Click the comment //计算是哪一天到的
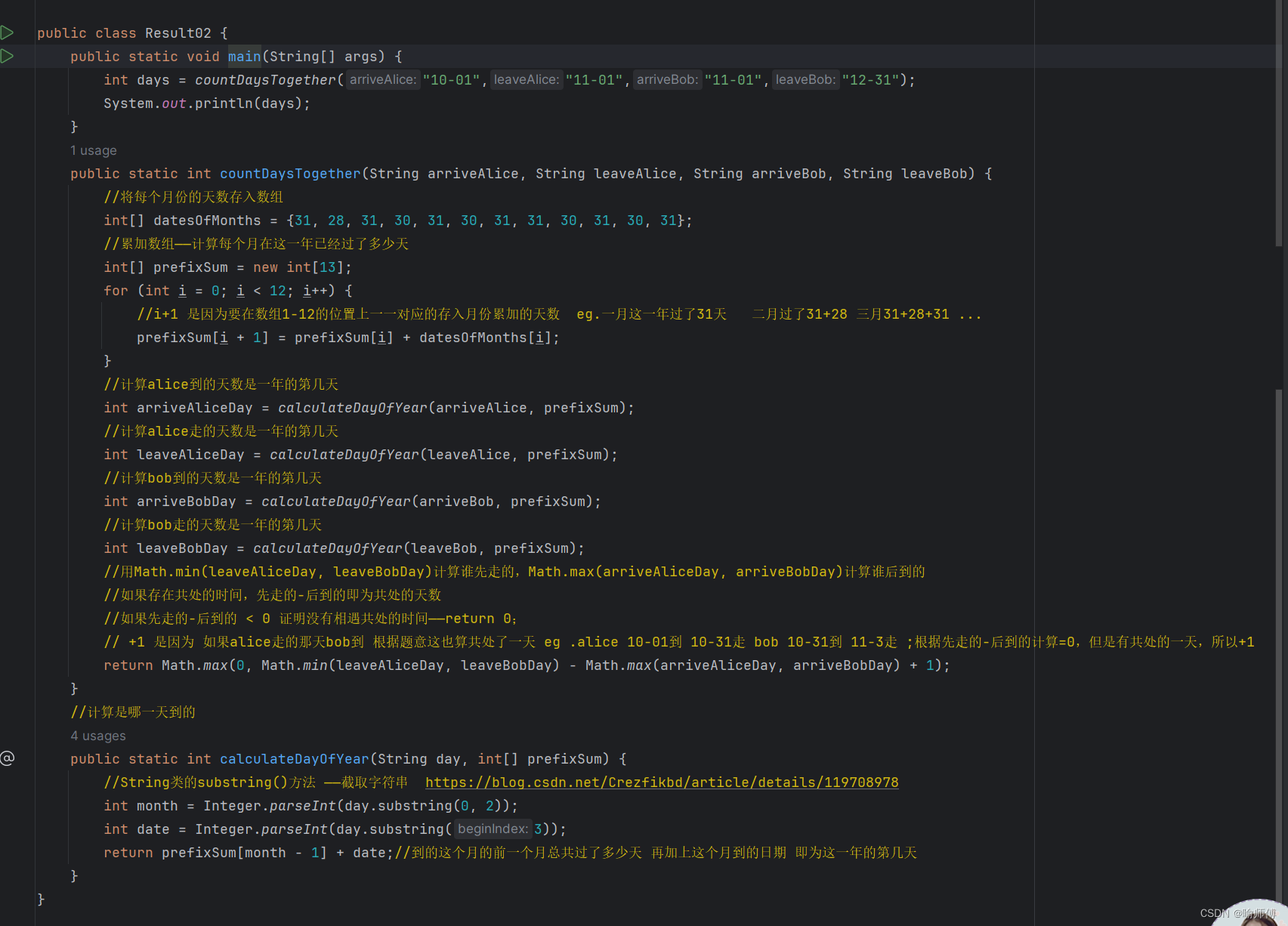Screen dimensions: 1288x926 tap(133, 712)
